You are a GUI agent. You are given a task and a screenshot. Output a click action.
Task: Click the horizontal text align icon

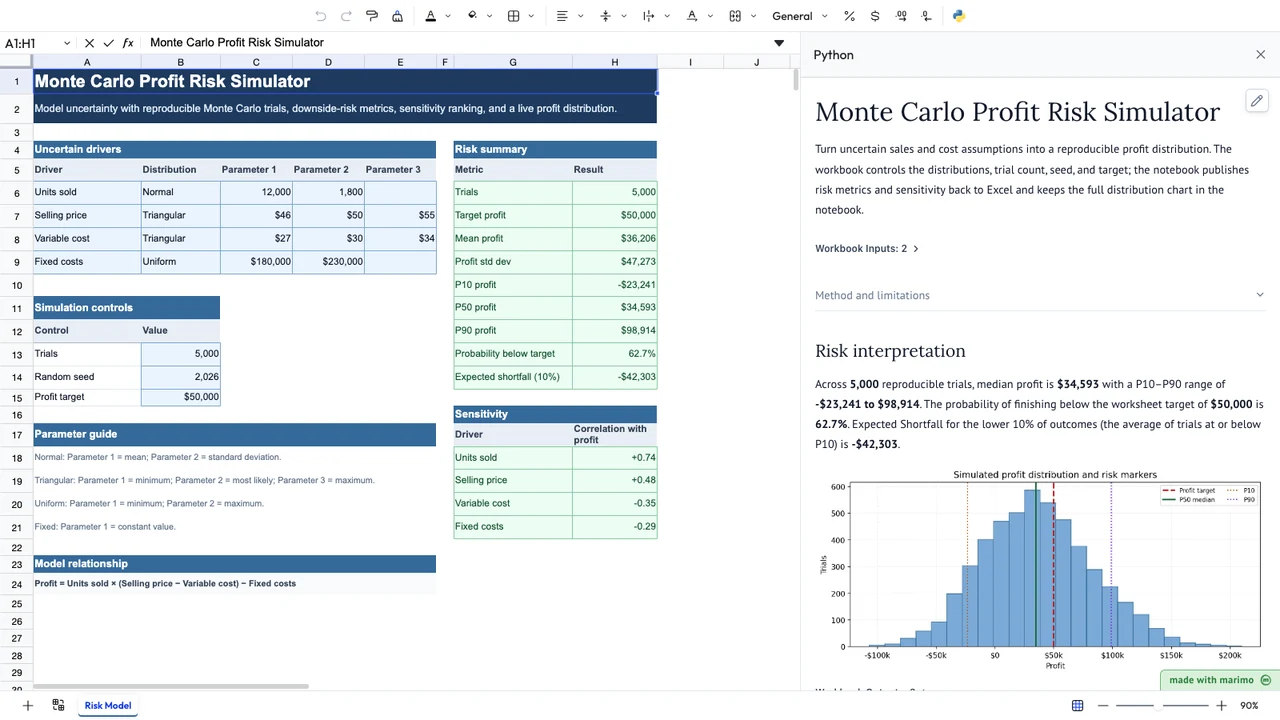coord(563,16)
